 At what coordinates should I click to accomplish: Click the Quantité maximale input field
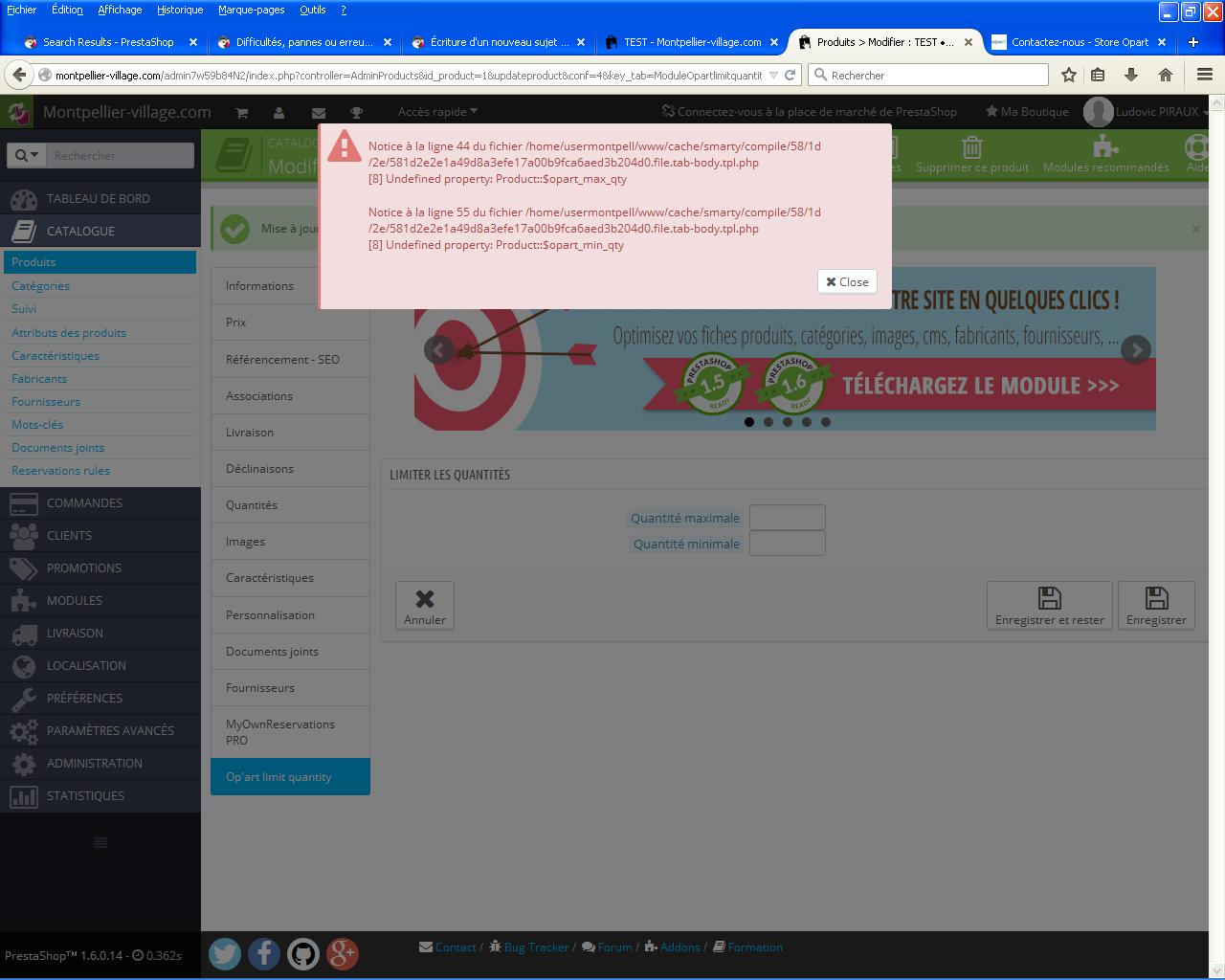tap(787, 518)
